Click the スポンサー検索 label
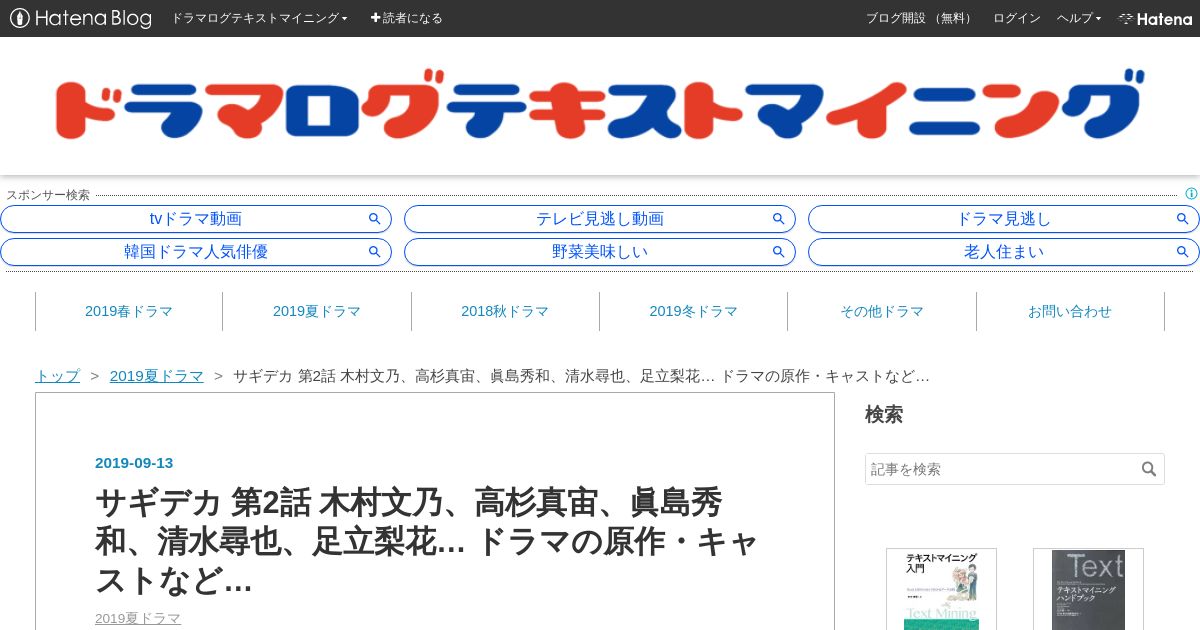This screenshot has width=1200, height=630. 48,195
